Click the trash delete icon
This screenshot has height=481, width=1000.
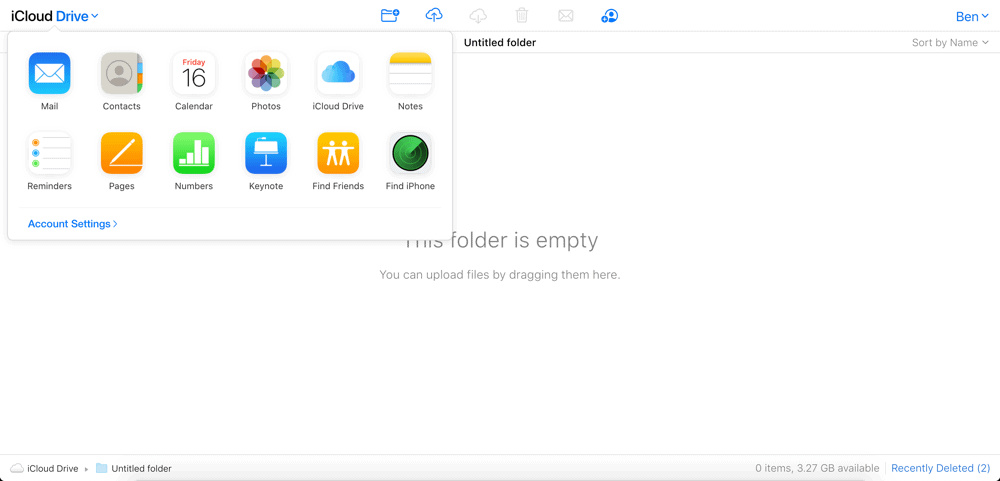point(522,15)
